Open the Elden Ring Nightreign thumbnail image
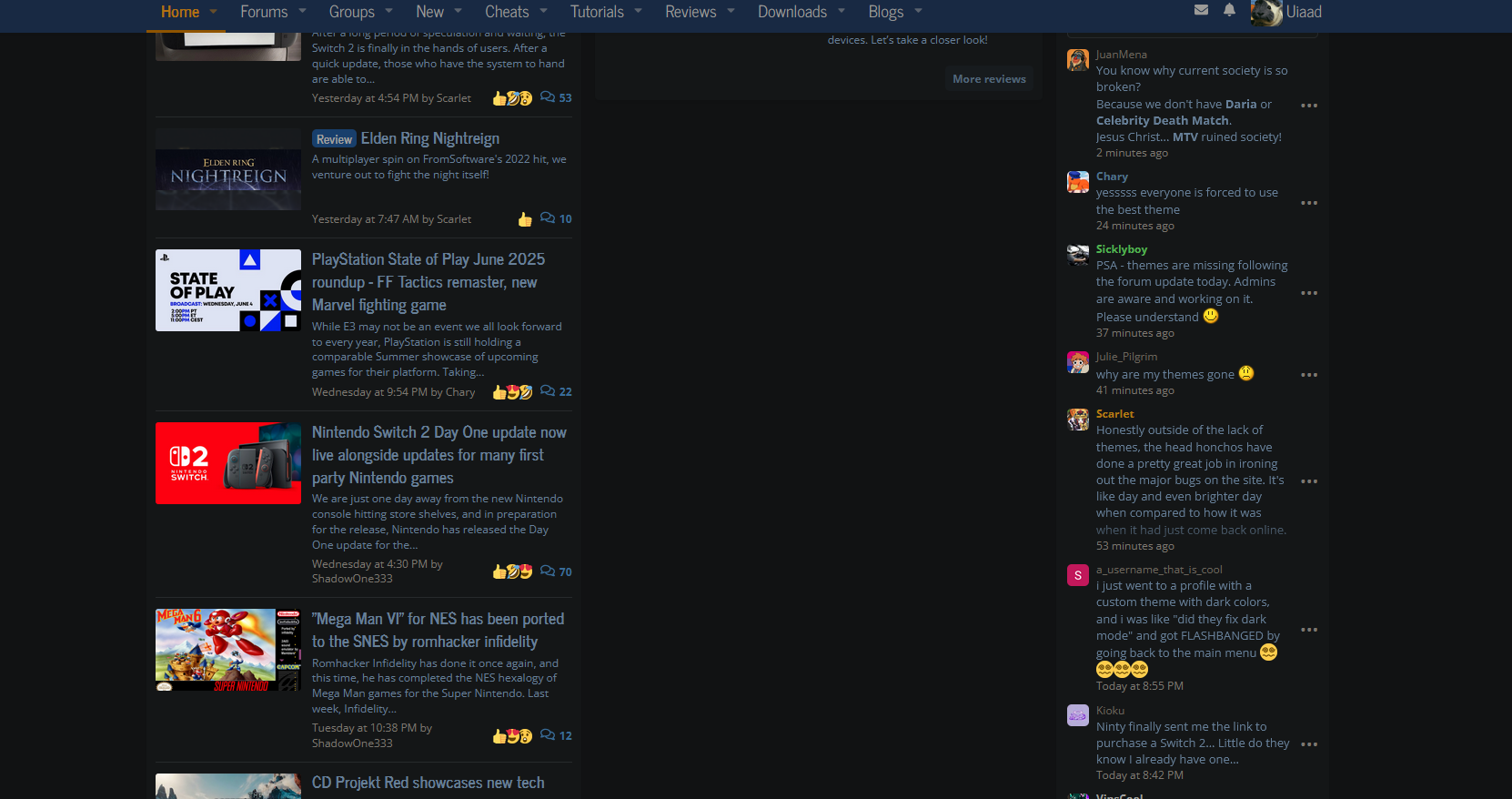Image resolution: width=1512 pixels, height=799 pixels. (x=228, y=169)
